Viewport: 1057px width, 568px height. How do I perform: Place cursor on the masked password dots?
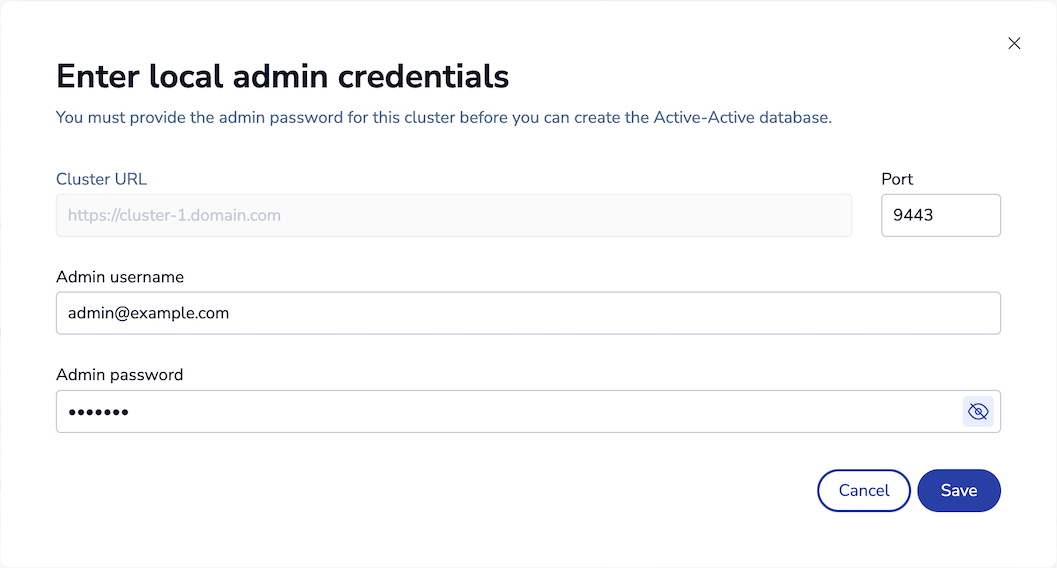click(x=98, y=412)
